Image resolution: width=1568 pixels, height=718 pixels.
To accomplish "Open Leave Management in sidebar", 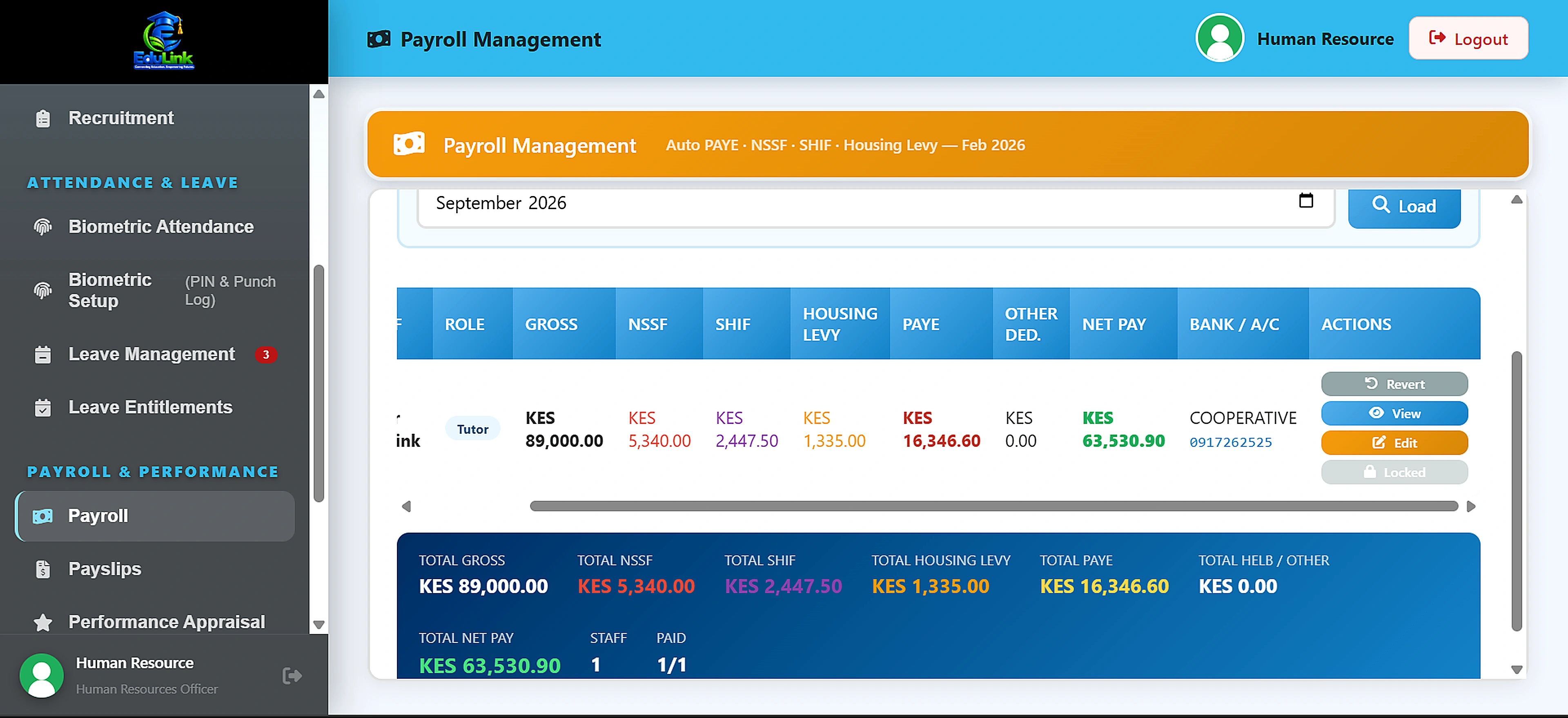I will (155, 354).
